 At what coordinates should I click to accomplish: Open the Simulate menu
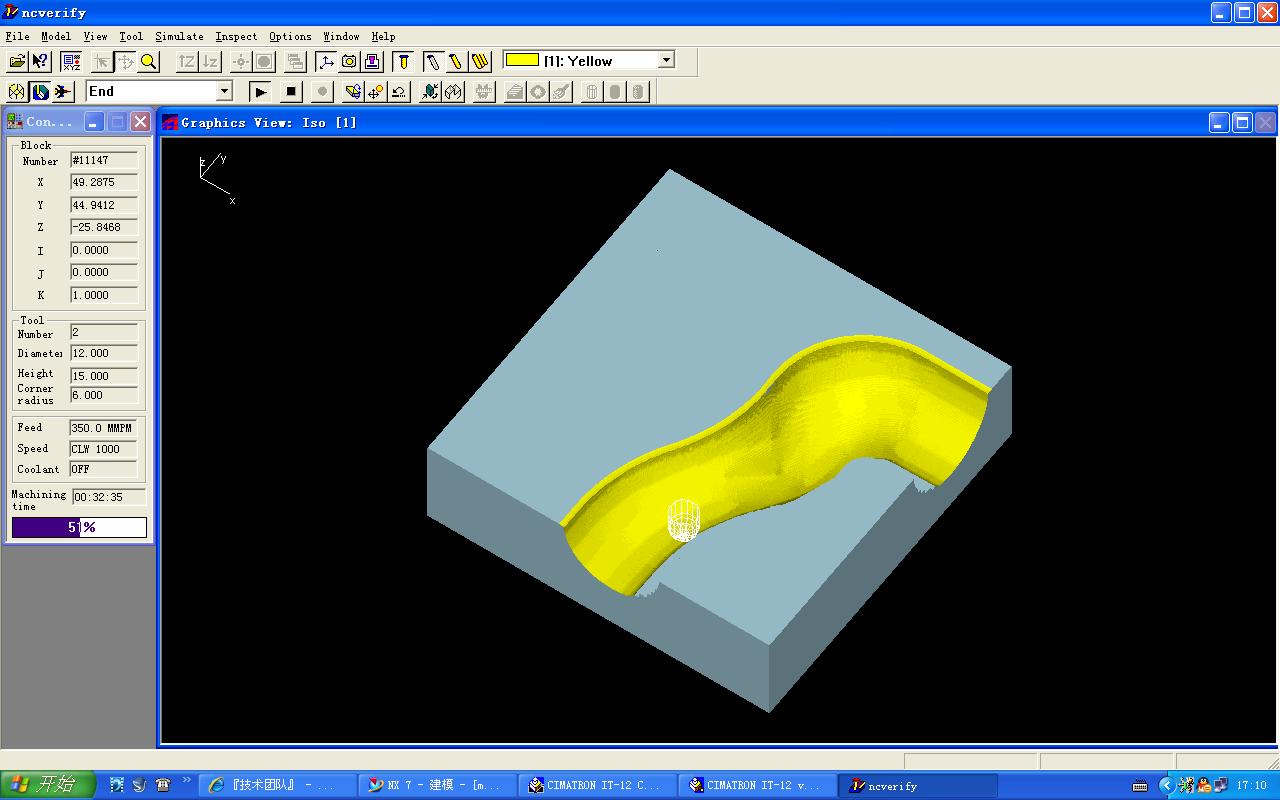[x=179, y=36]
